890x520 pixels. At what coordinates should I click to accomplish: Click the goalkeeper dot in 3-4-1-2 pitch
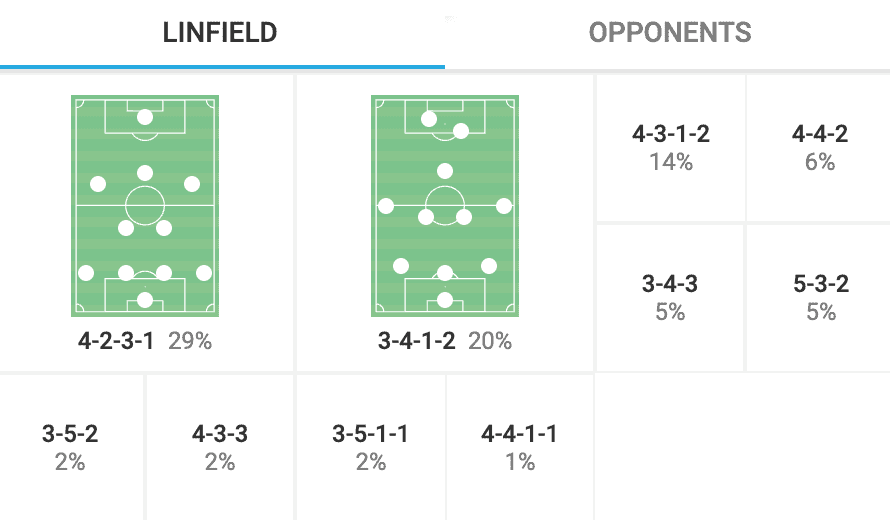[445, 300]
